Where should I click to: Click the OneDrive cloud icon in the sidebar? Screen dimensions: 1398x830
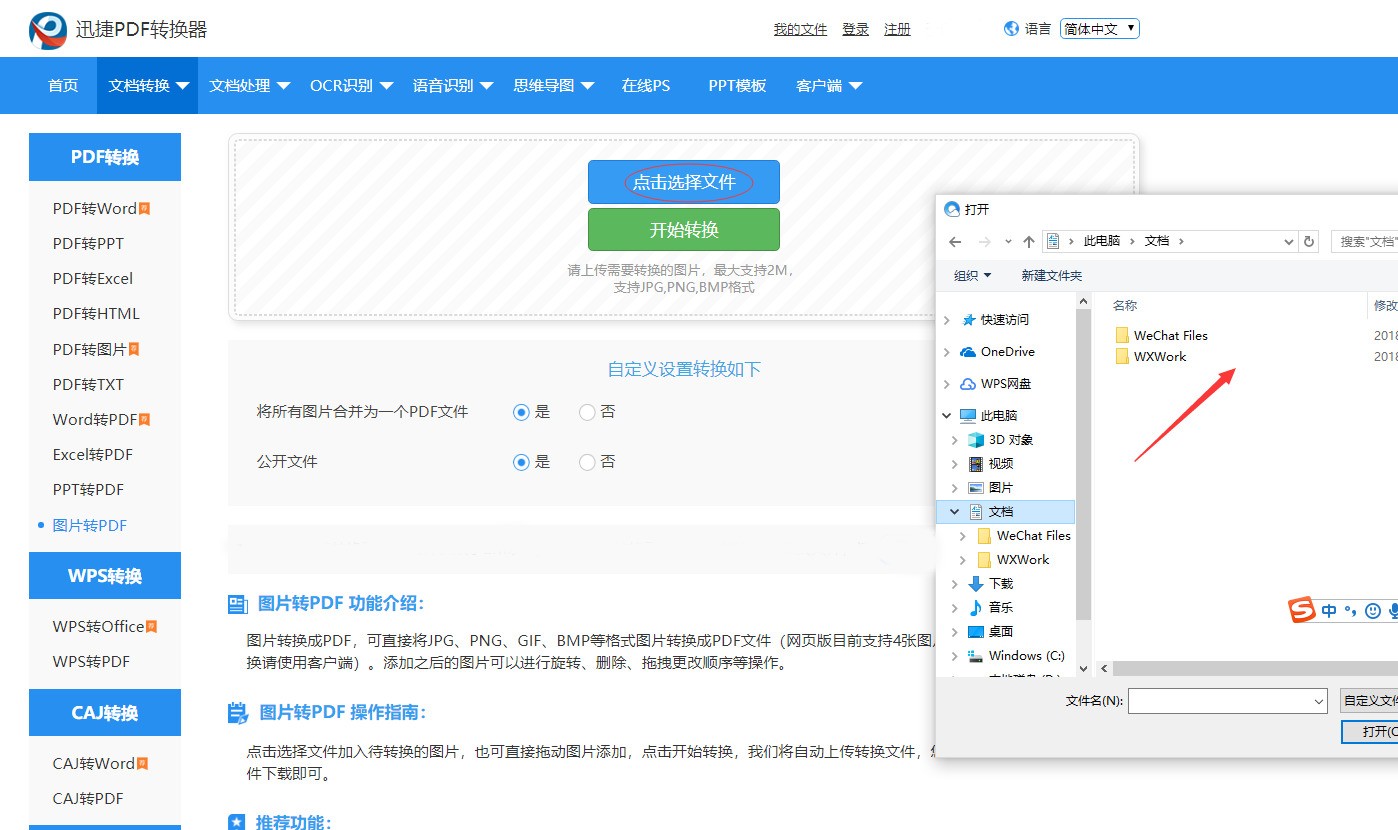[x=968, y=352]
